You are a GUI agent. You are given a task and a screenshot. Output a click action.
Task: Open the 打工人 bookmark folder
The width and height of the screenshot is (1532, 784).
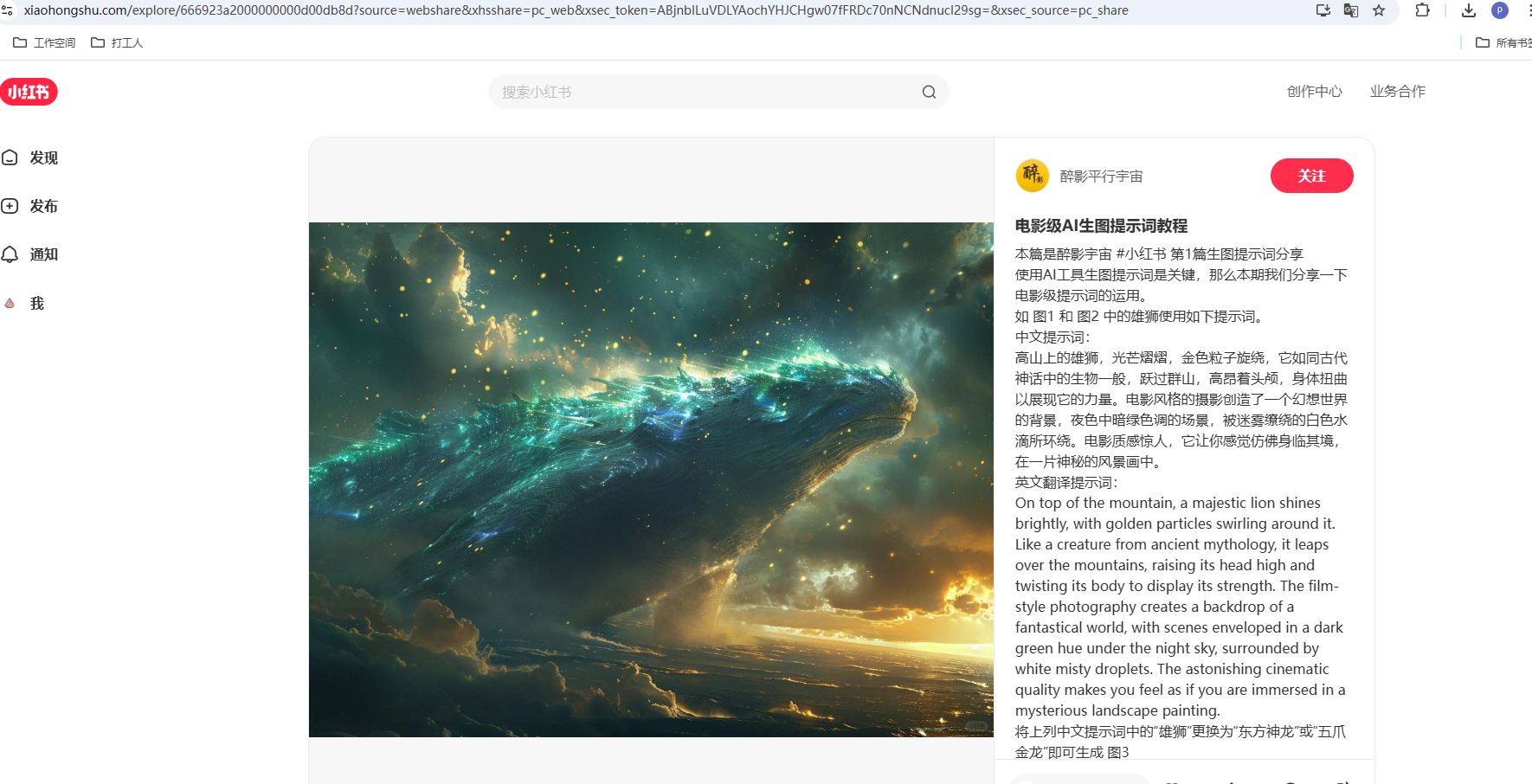point(118,42)
